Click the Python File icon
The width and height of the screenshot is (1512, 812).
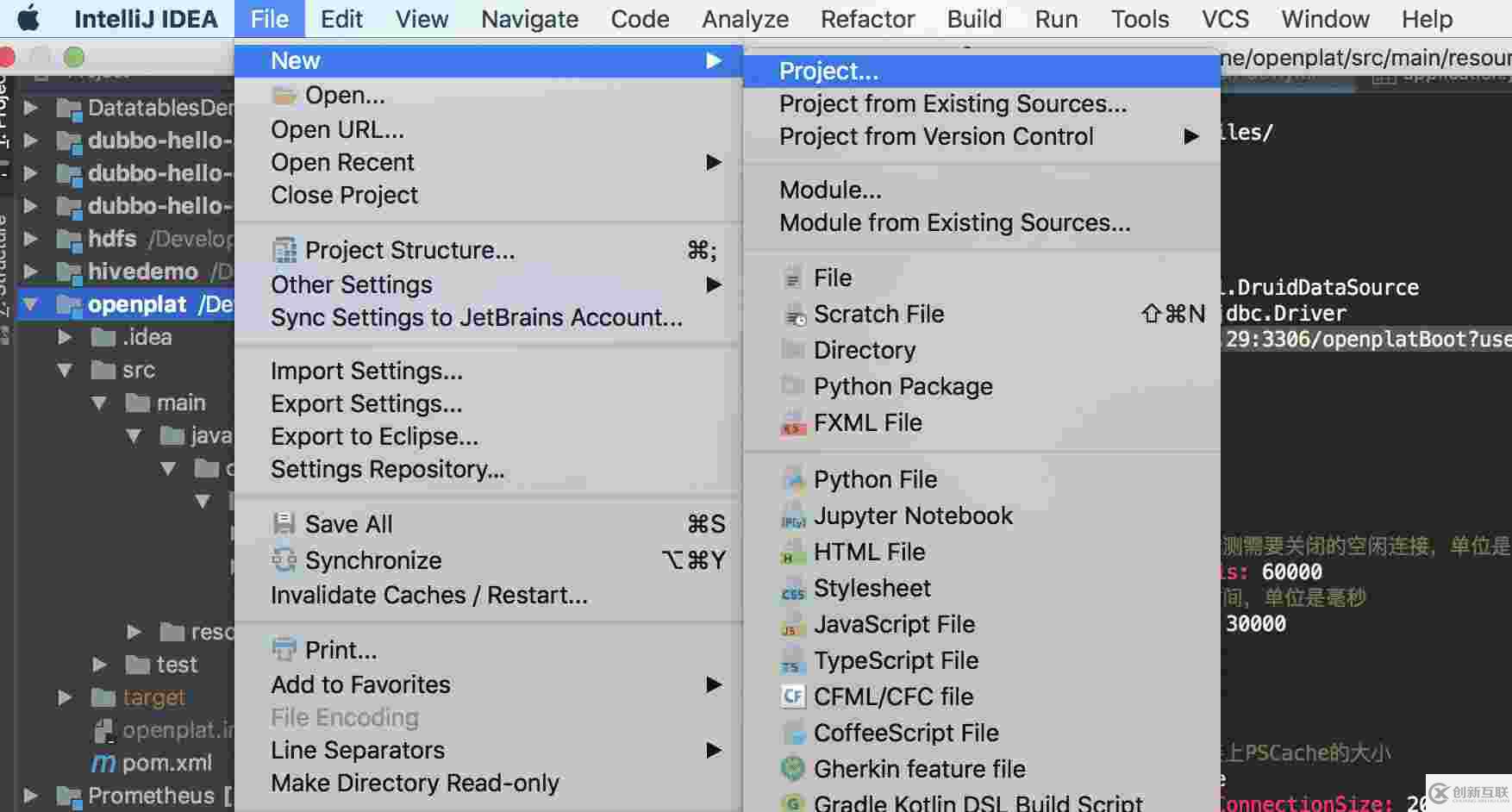click(x=792, y=480)
